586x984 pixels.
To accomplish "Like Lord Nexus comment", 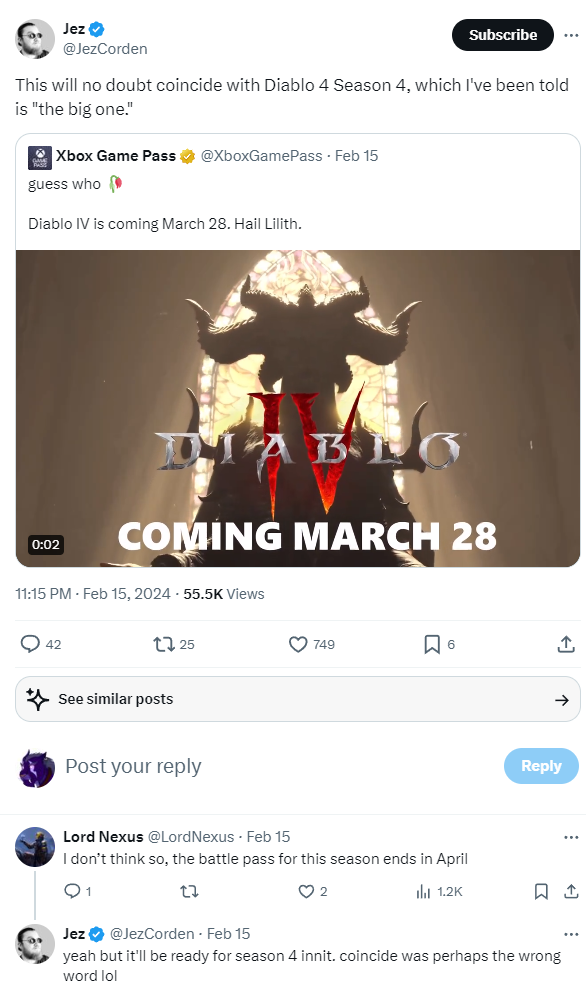I will point(306,891).
